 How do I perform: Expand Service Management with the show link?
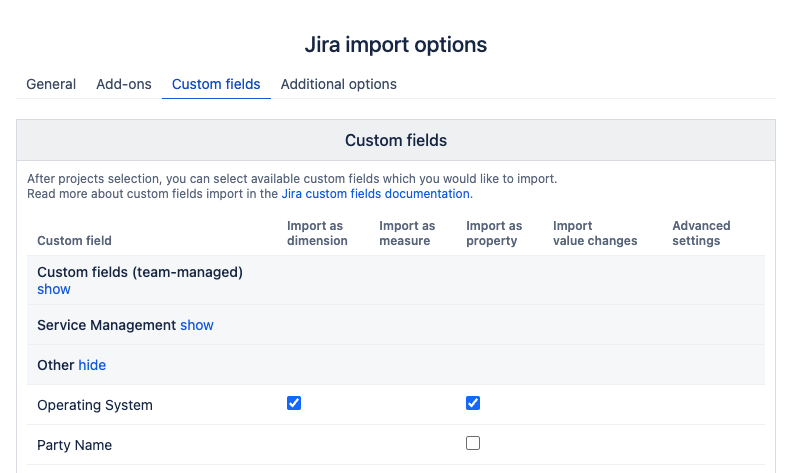(197, 325)
